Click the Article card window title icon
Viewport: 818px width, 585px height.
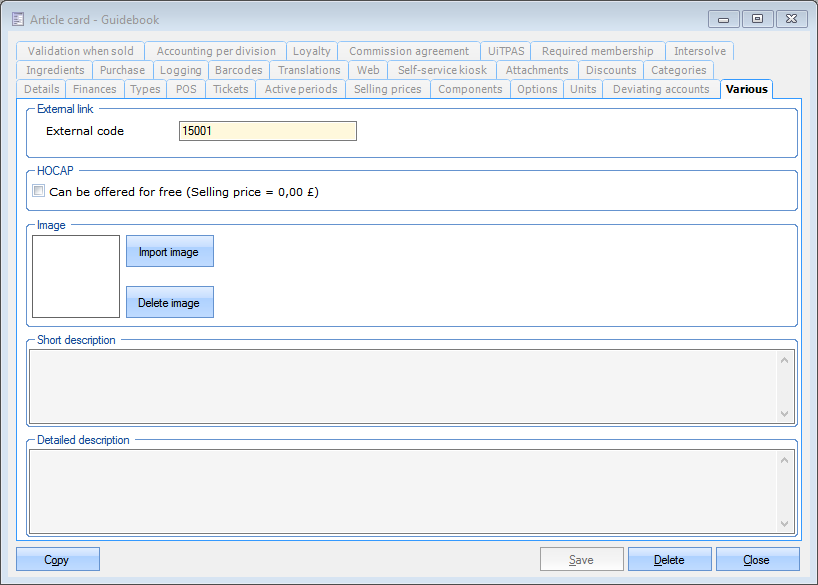17,20
